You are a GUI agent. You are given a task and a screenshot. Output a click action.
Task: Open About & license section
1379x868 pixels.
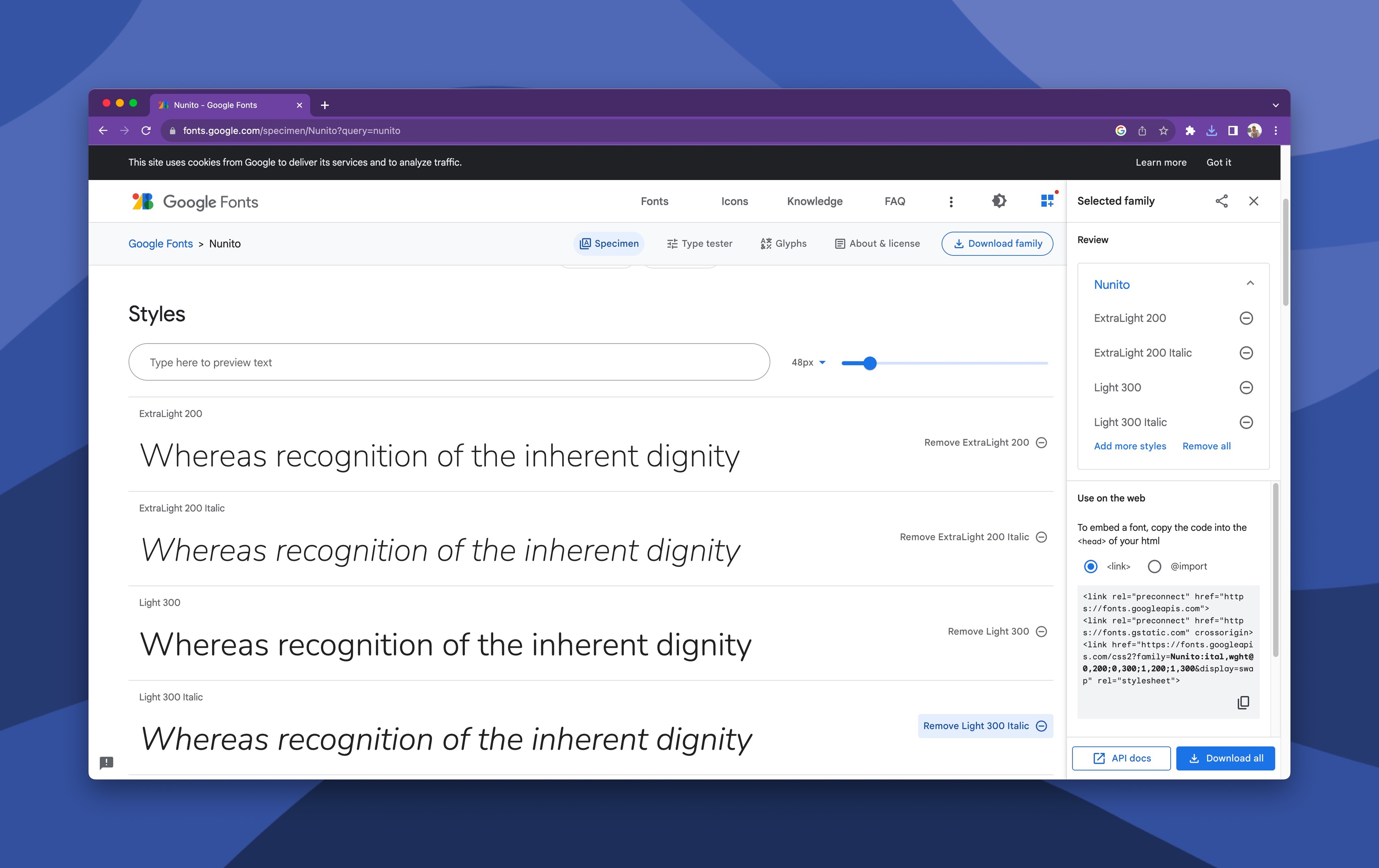[x=877, y=243]
